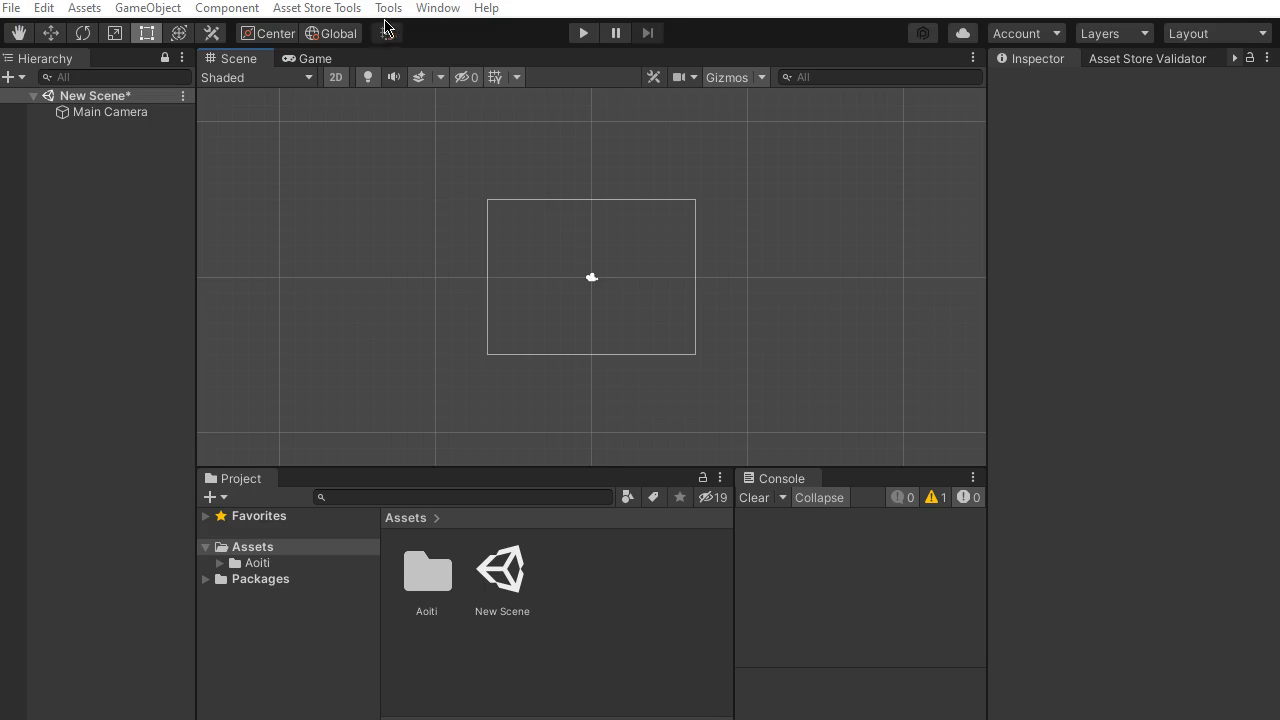1280x720 pixels.
Task: Open Aoiti folder thumbnail
Action: 427,572
